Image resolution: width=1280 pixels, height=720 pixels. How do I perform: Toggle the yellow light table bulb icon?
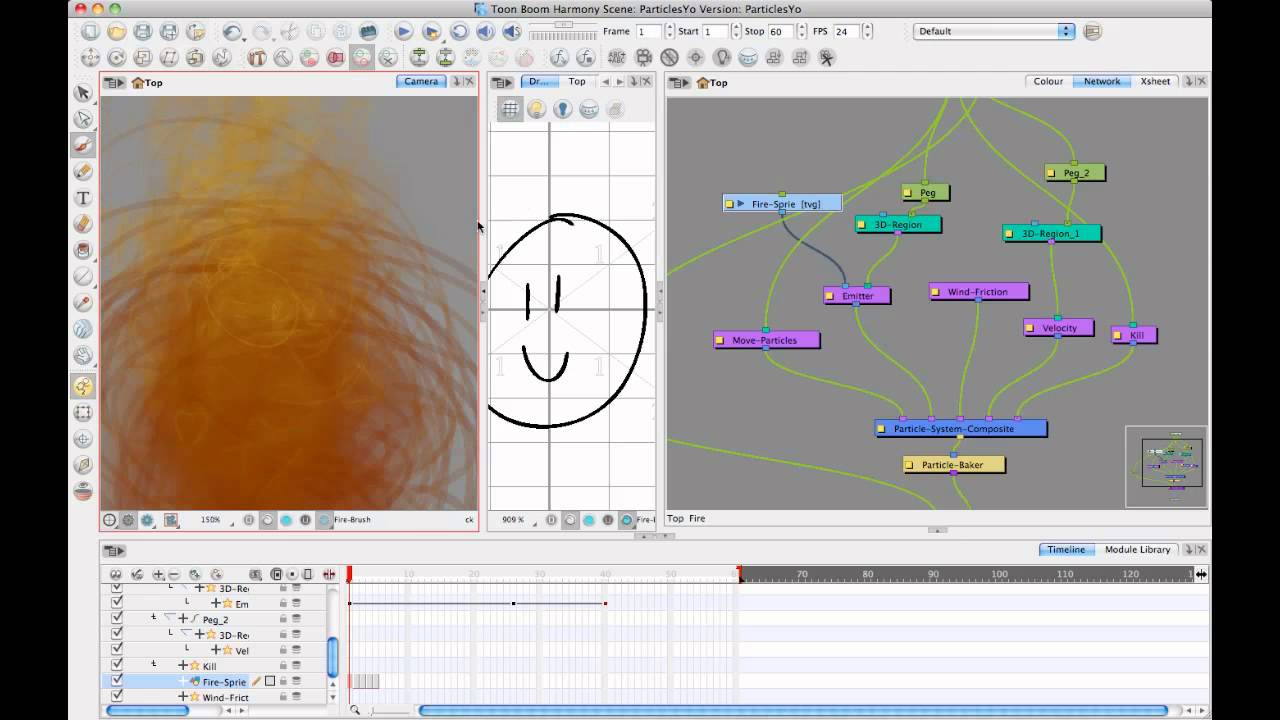pyautogui.click(x=536, y=109)
